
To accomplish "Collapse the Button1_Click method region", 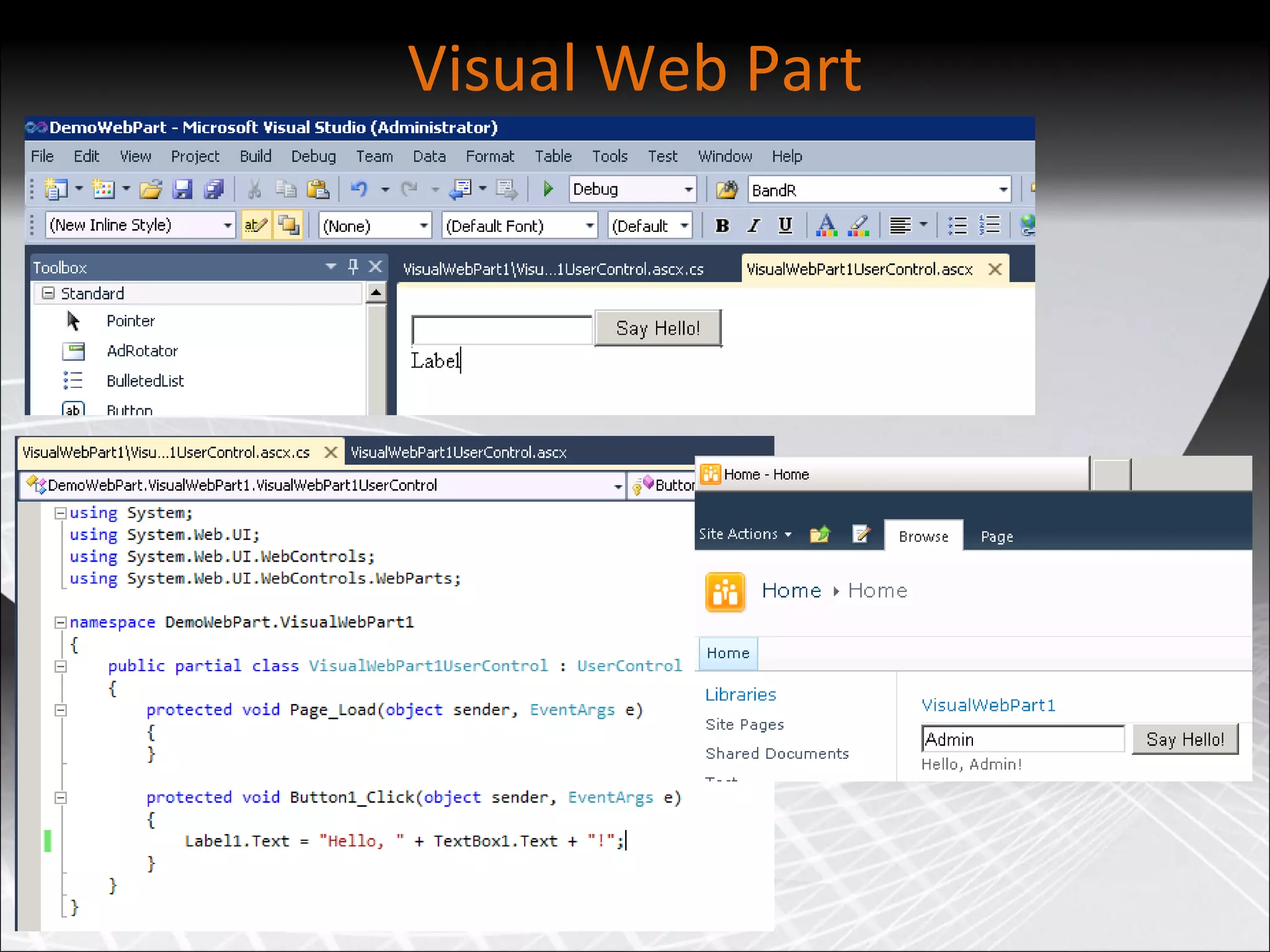I will (60, 798).
